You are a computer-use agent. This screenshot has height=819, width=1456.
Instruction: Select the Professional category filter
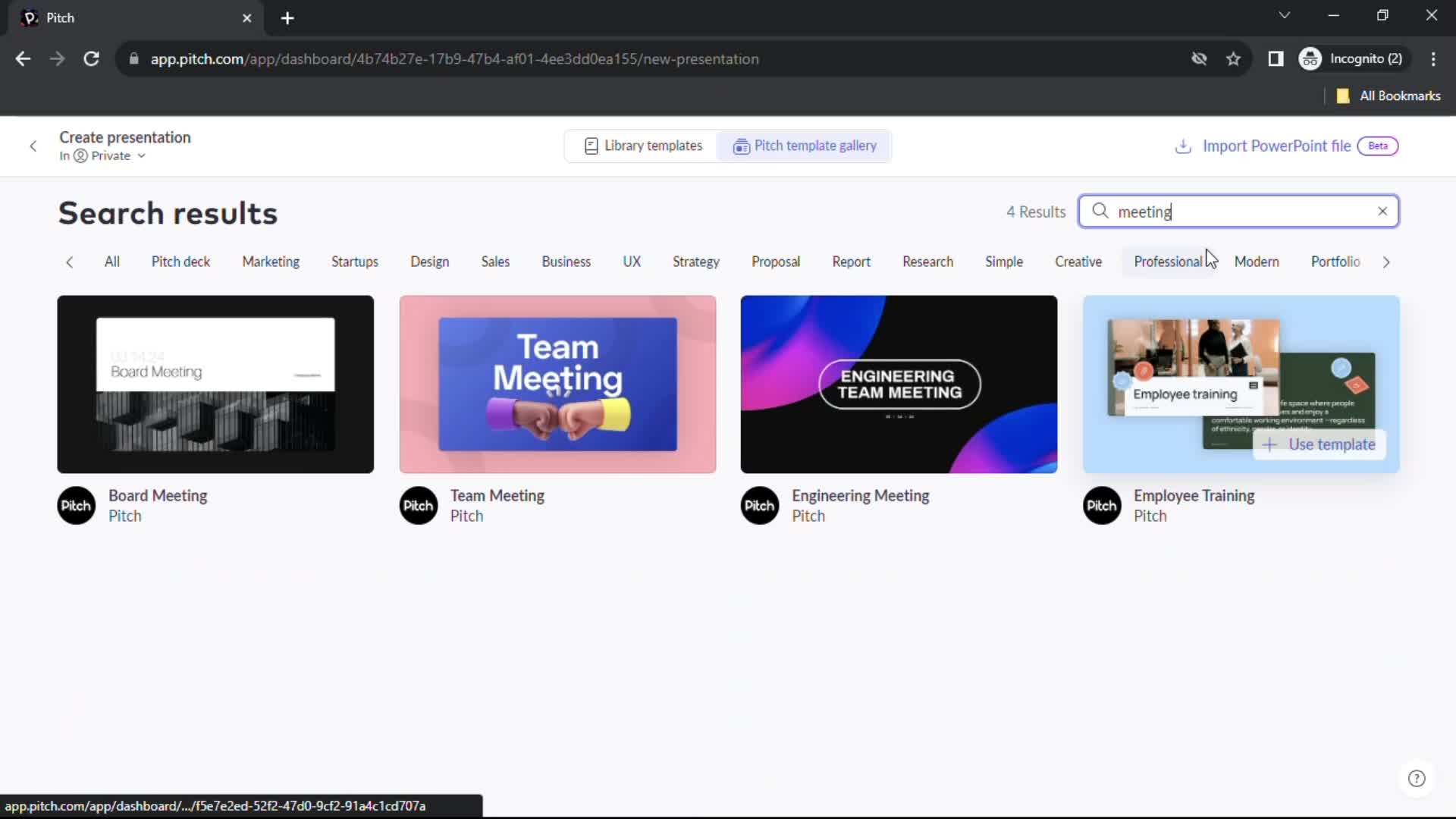click(x=1167, y=261)
